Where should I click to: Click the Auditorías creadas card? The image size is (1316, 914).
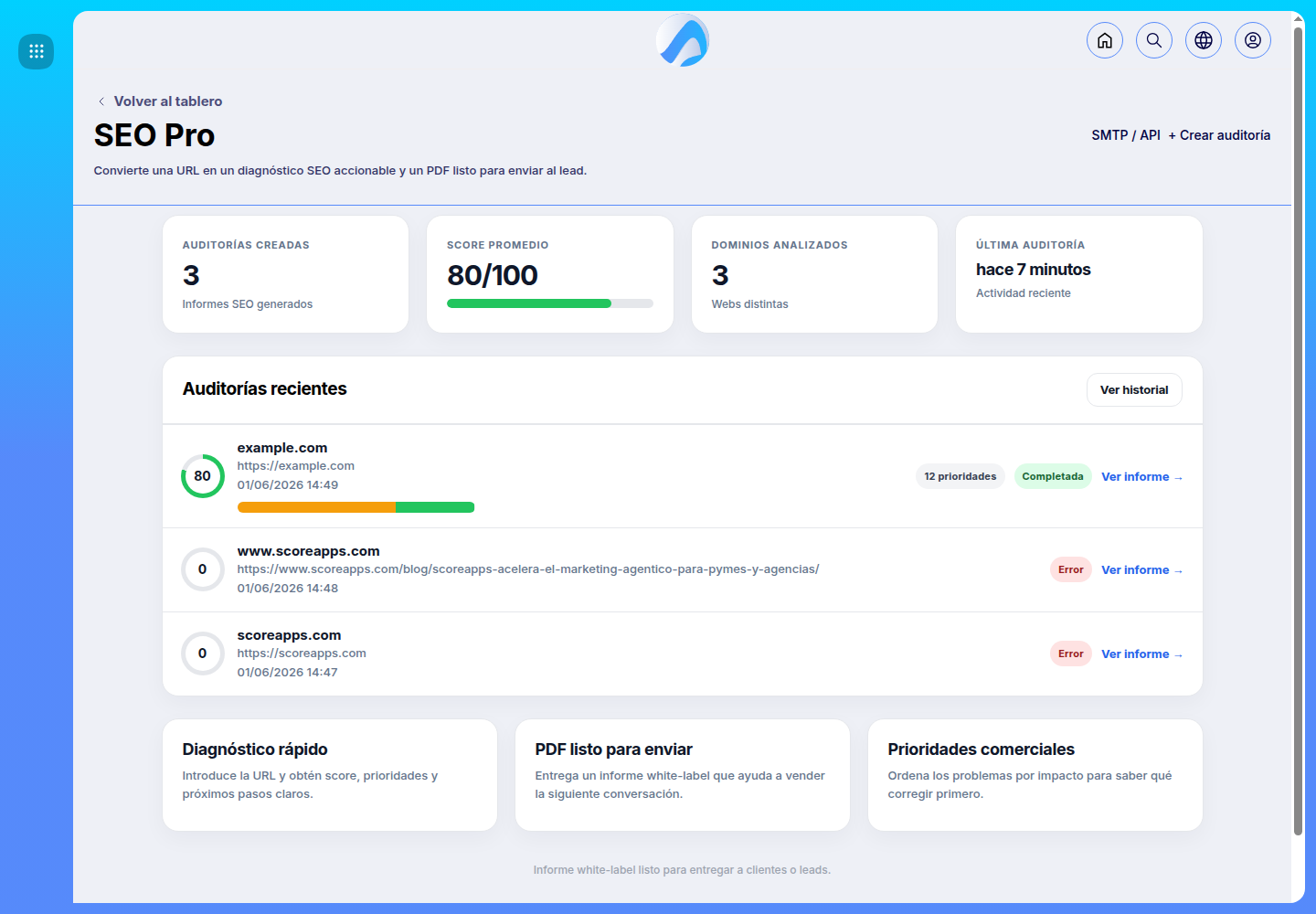[x=285, y=274]
